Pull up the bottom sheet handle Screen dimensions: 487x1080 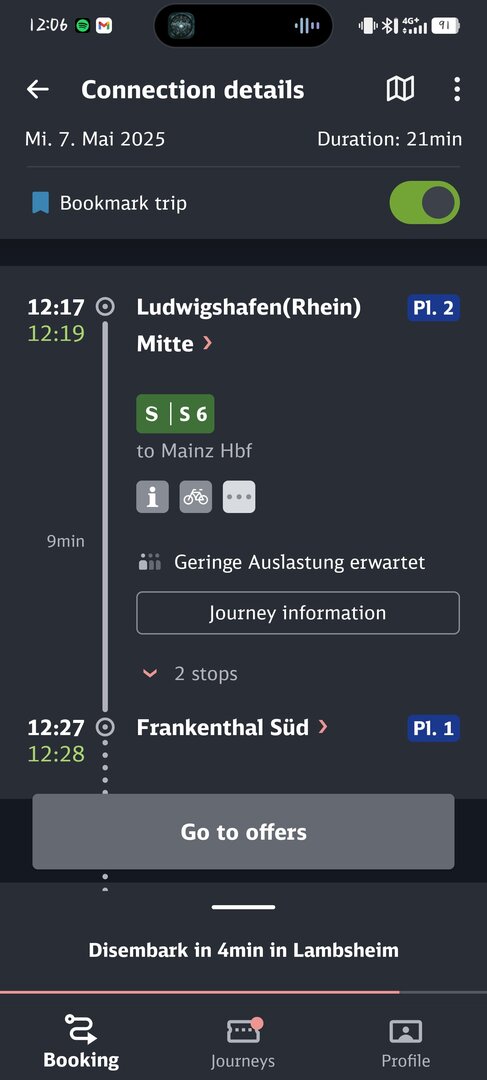click(x=243, y=906)
